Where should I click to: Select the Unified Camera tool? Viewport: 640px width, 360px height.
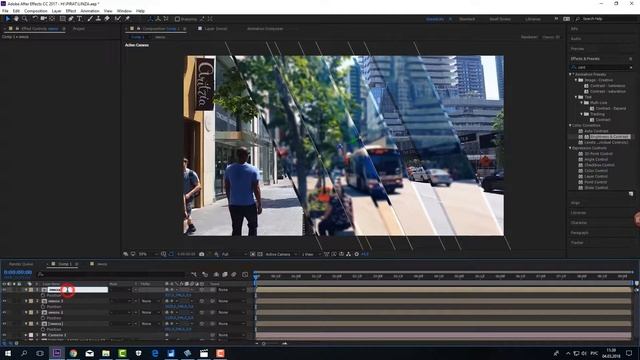point(43,19)
